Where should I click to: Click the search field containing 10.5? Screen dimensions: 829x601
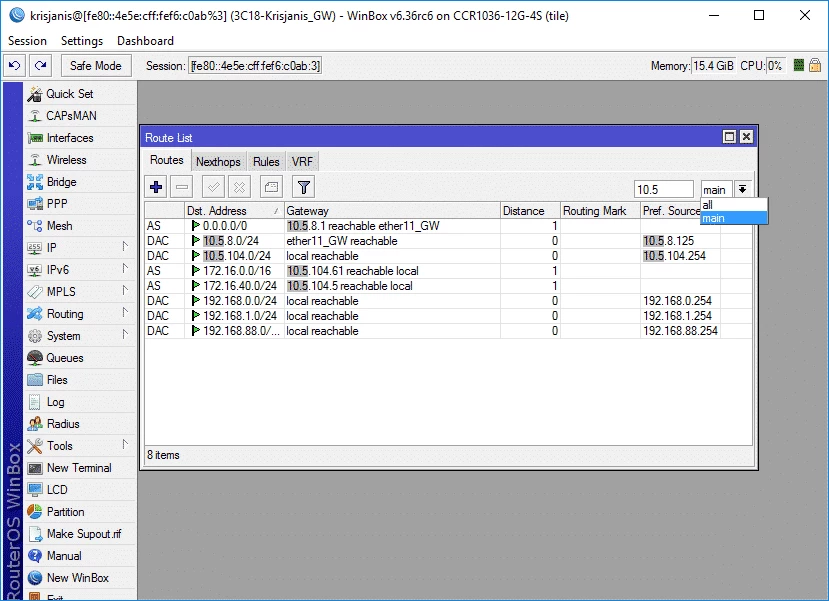click(x=663, y=189)
